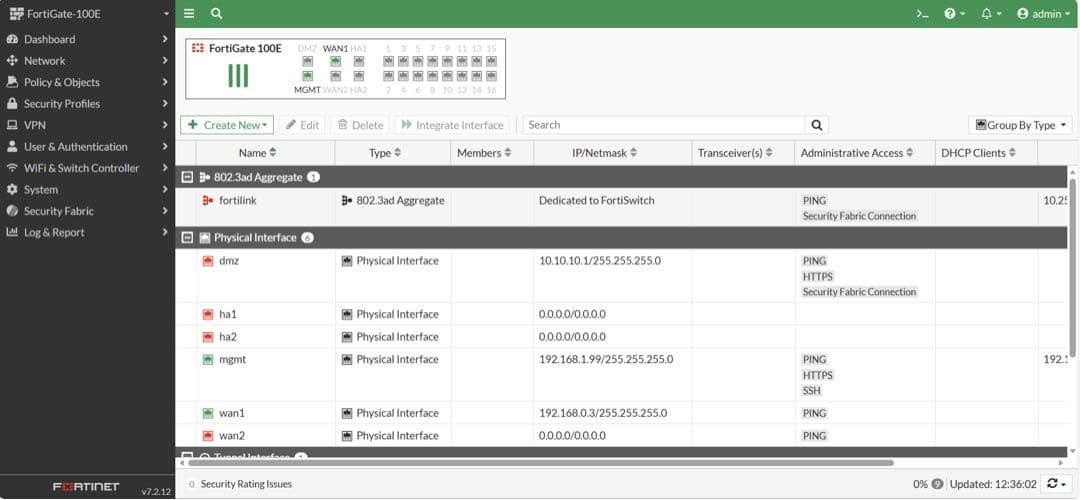The height and width of the screenshot is (500, 1080).
Task: Select the wan1 interface icon
Action: tap(207, 413)
